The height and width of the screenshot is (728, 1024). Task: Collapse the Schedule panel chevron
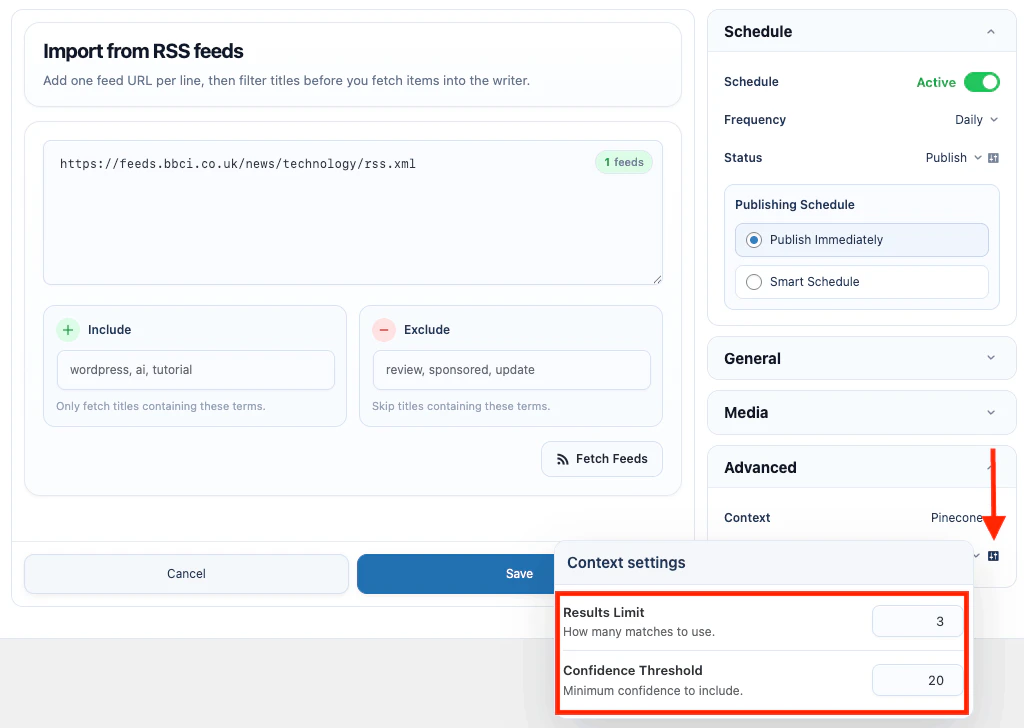tap(991, 31)
